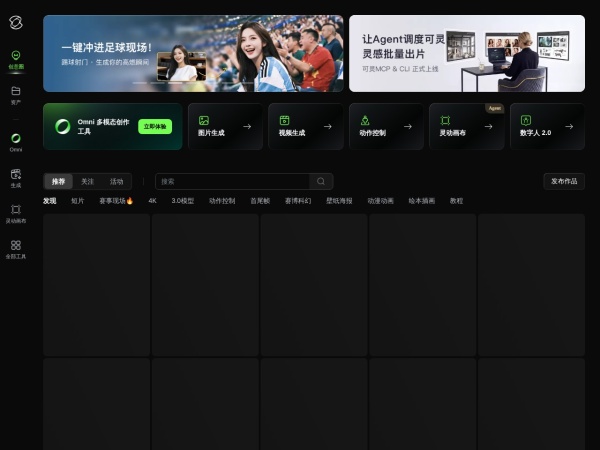Click the 一键冲进足球现场 banner headline

tap(107, 48)
